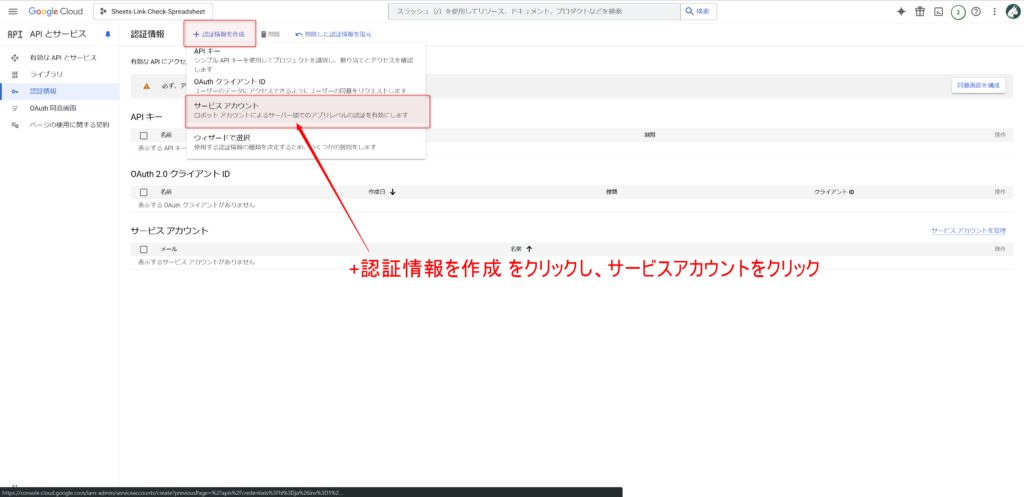Sort OAuth clients by 作成日 column arrow
Screen dimensions: 1024x497
pos(393,191)
